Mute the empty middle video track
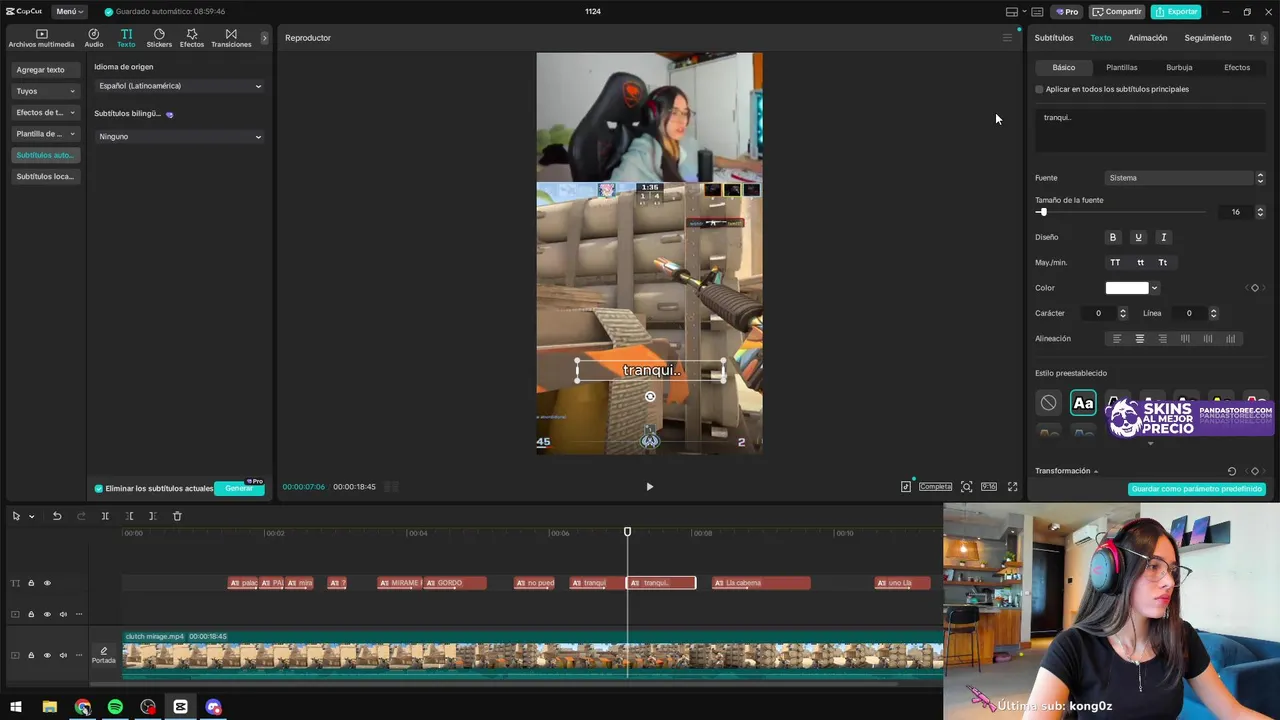Screen dimensions: 1280x720 tap(63, 614)
